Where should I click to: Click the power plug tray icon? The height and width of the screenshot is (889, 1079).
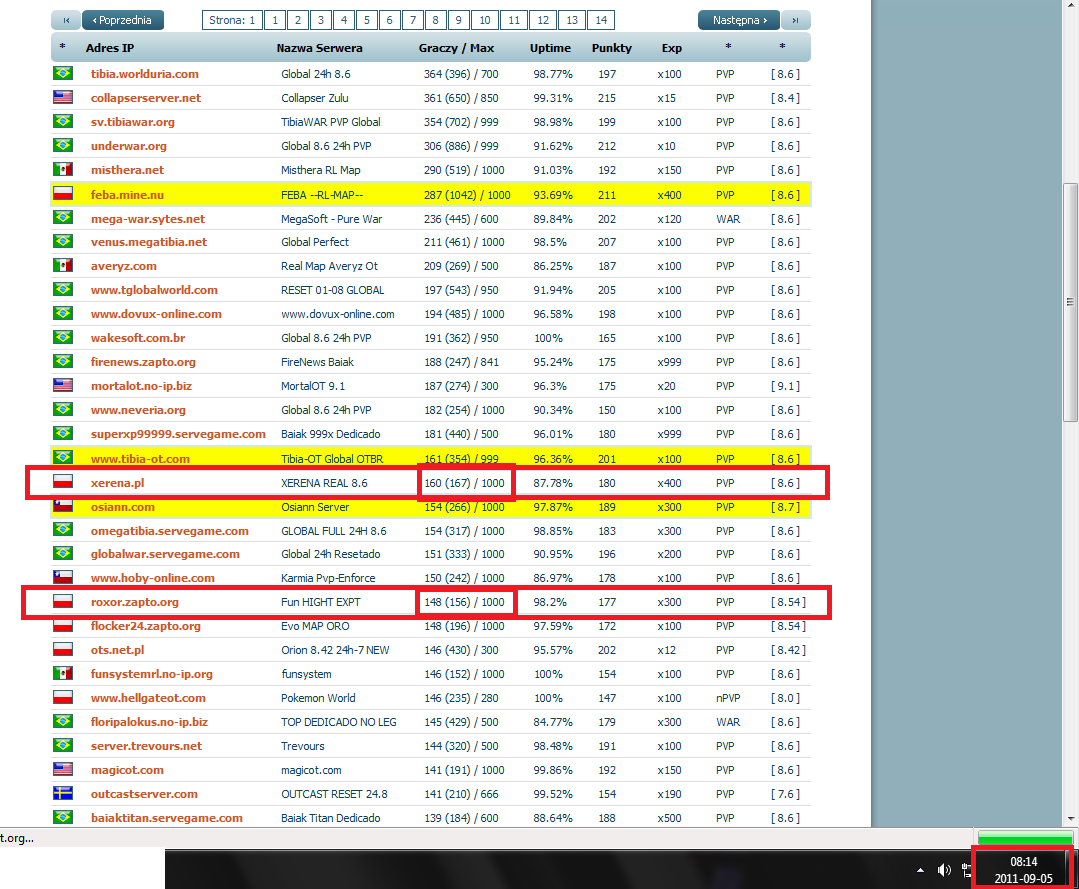tap(966, 871)
